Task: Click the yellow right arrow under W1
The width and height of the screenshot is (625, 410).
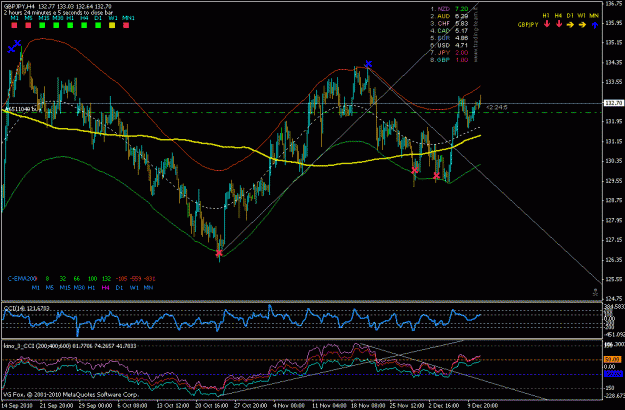Action: click(x=582, y=25)
